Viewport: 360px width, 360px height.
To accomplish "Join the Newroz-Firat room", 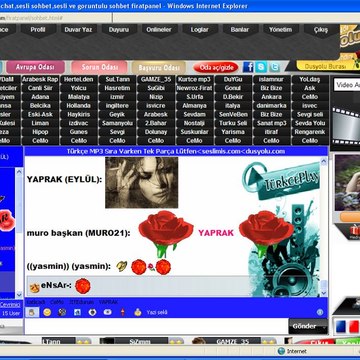I will point(194,88).
